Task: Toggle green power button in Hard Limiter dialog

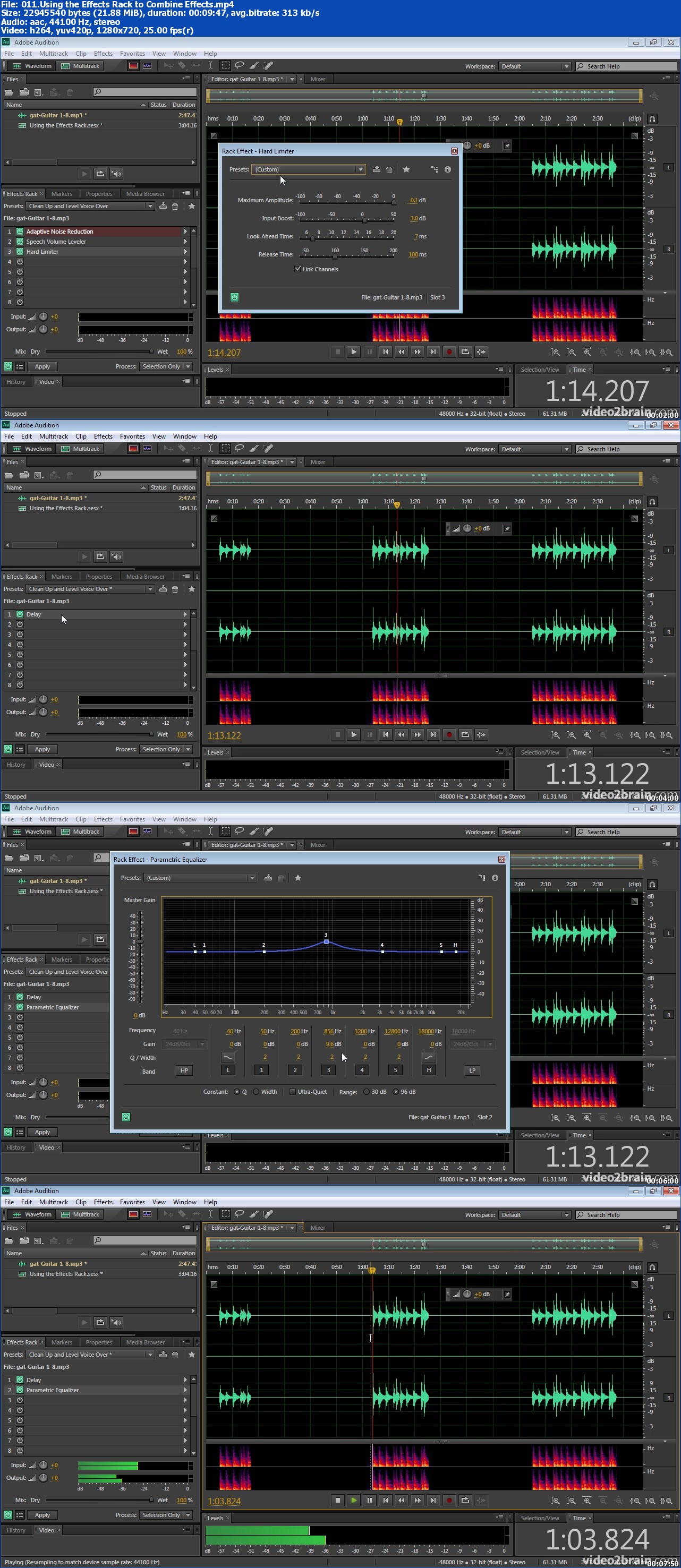Action: [234, 297]
